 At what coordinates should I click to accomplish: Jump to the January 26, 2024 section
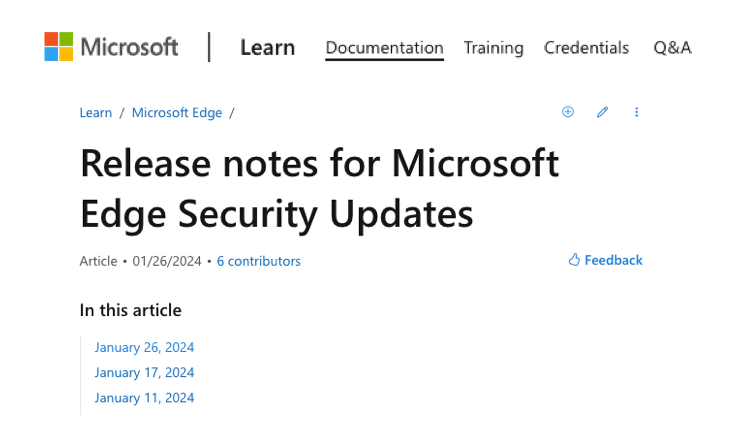coord(144,347)
